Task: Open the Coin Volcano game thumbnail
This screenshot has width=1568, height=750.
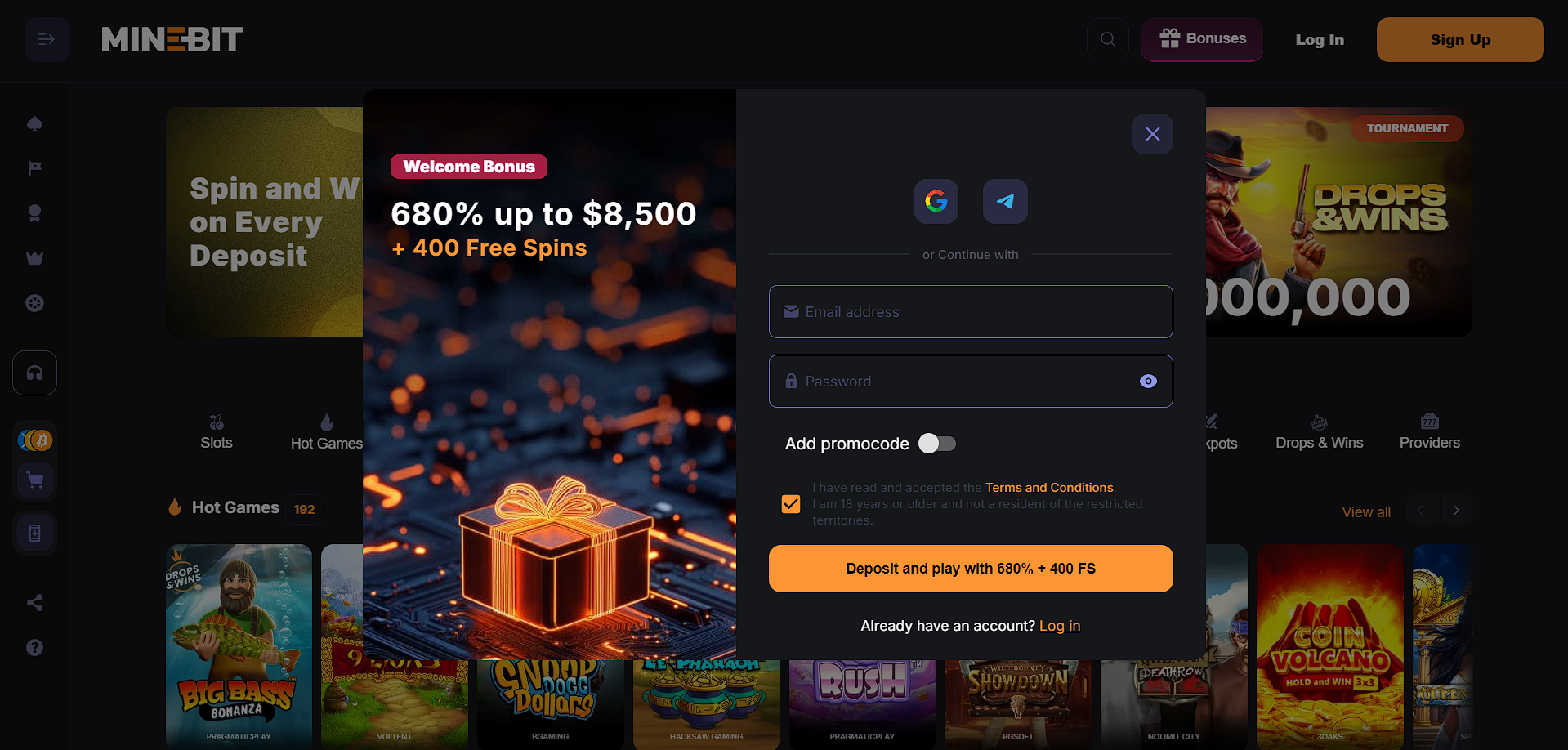Action: click(x=1329, y=645)
